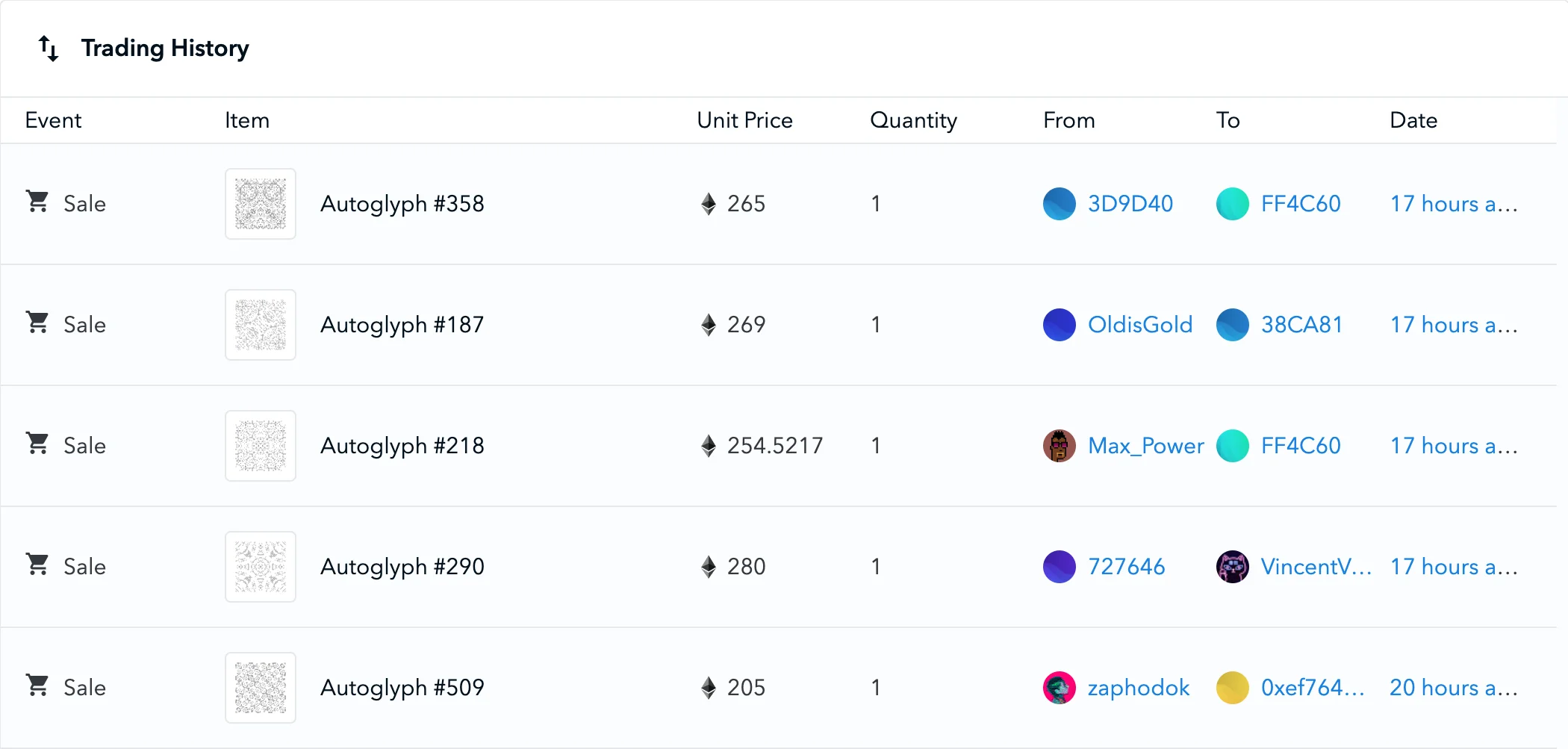This screenshot has height=749, width=1568.
Task: Open the Autoglyph #290 thumbnail image
Action: 261,567
